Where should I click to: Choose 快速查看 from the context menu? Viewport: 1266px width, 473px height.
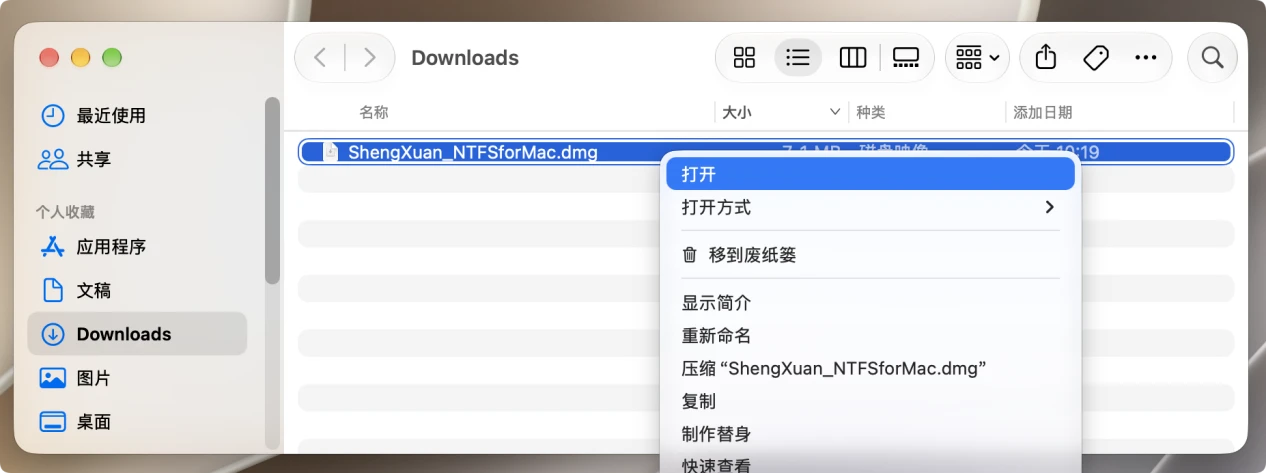point(869,464)
